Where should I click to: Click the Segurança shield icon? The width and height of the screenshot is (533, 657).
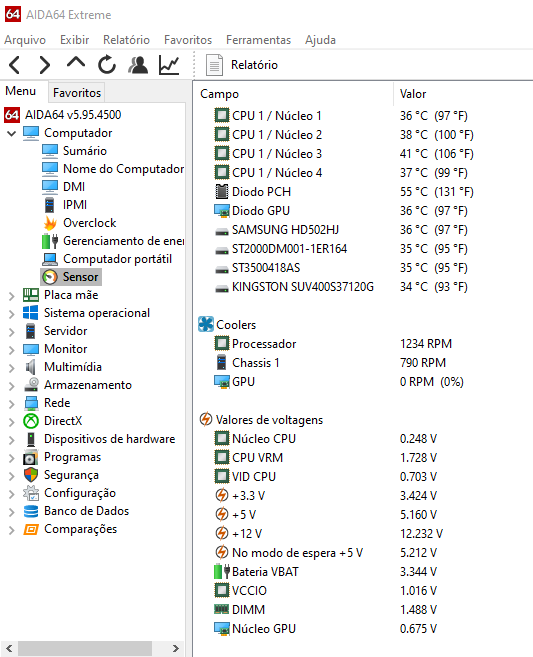[x=31, y=475]
